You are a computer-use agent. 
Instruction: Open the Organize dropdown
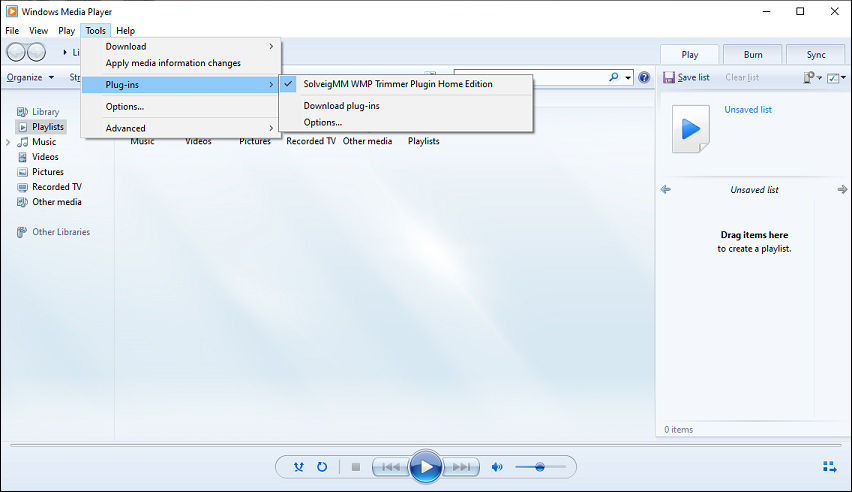pos(30,77)
